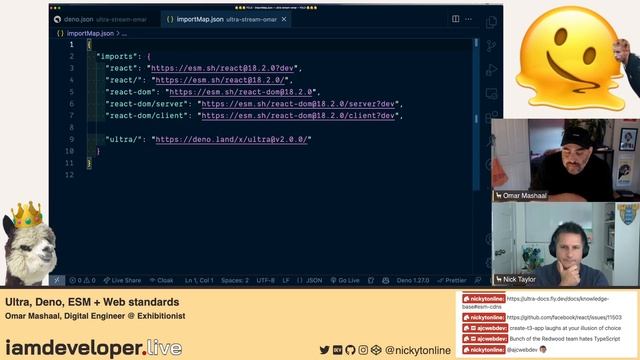Change file encoding via UTF-8
This screenshot has width=640, height=360.
(x=265, y=280)
